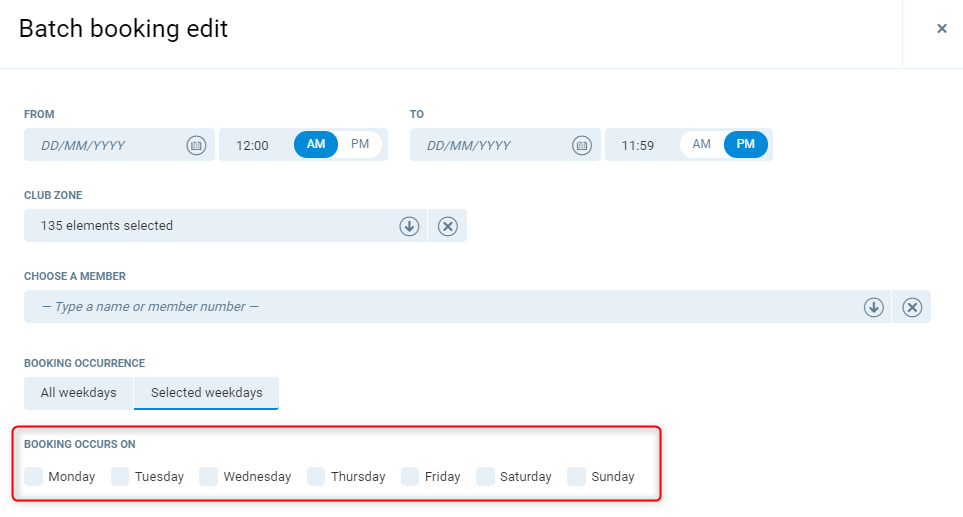Clear the Choose a Member field
Viewport: 963px width, 517px height.
(912, 307)
